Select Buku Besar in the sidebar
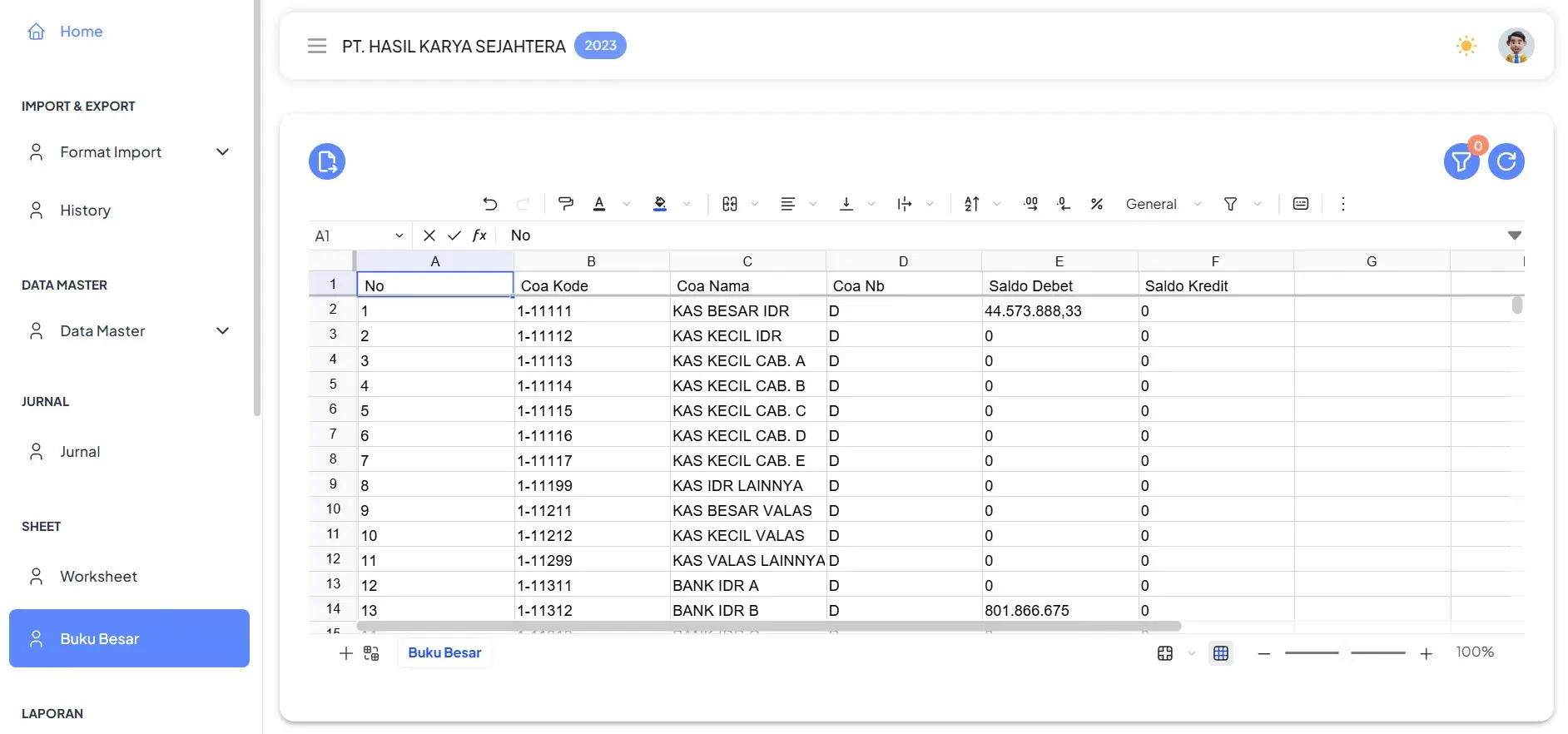This screenshot has height=734, width=1568. pyautogui.click(x=129, y=638)
